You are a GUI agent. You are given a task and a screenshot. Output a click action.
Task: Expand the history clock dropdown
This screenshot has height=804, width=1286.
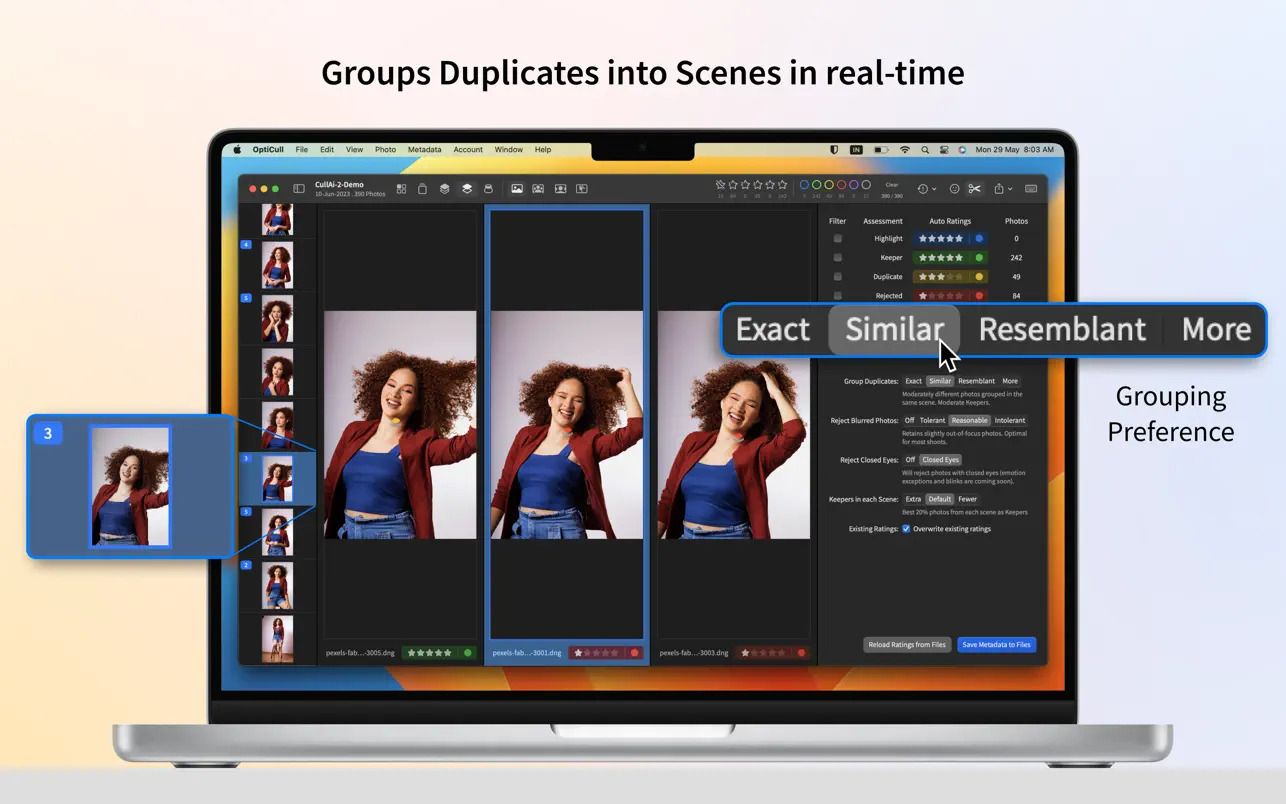pyautogui.click(x=926, y=189)
